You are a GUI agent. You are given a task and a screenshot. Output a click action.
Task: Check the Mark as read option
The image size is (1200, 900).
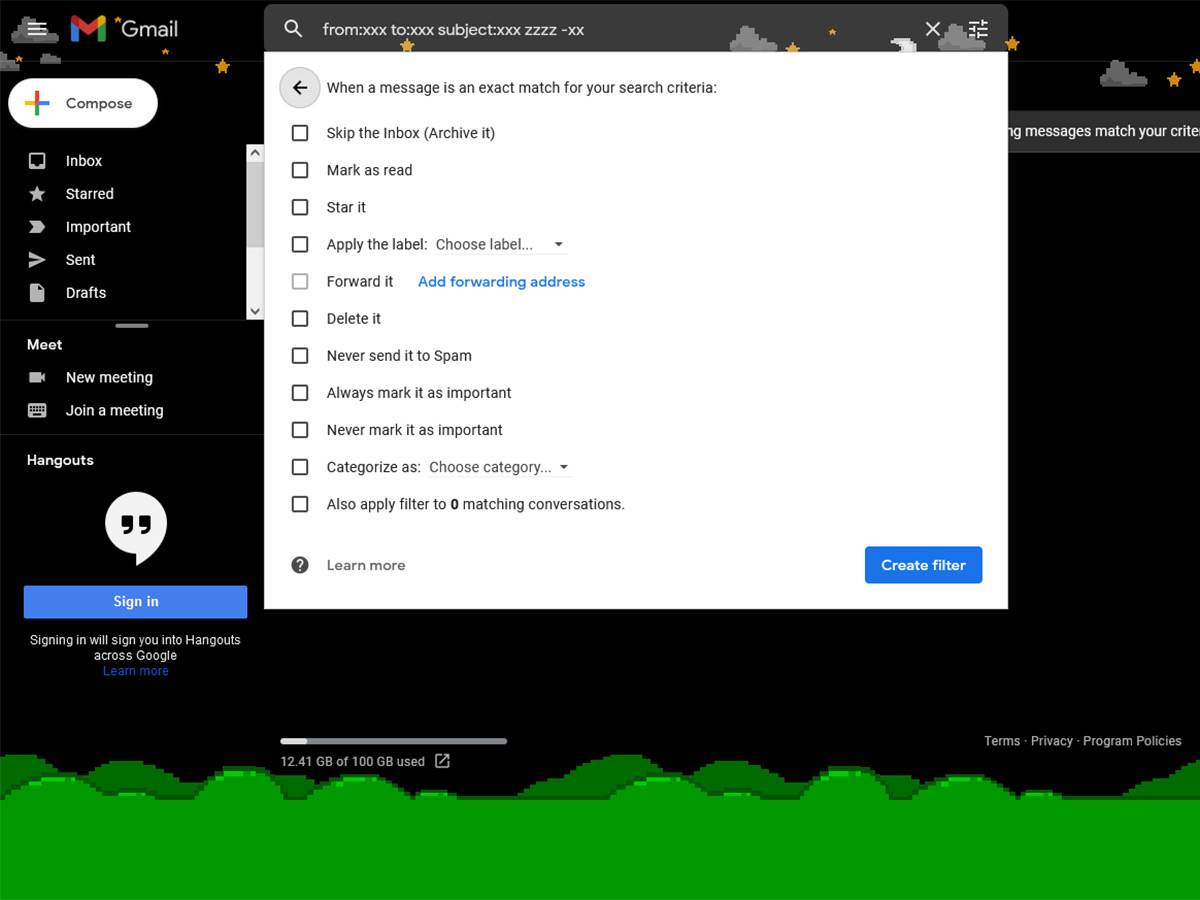point(300,170)
